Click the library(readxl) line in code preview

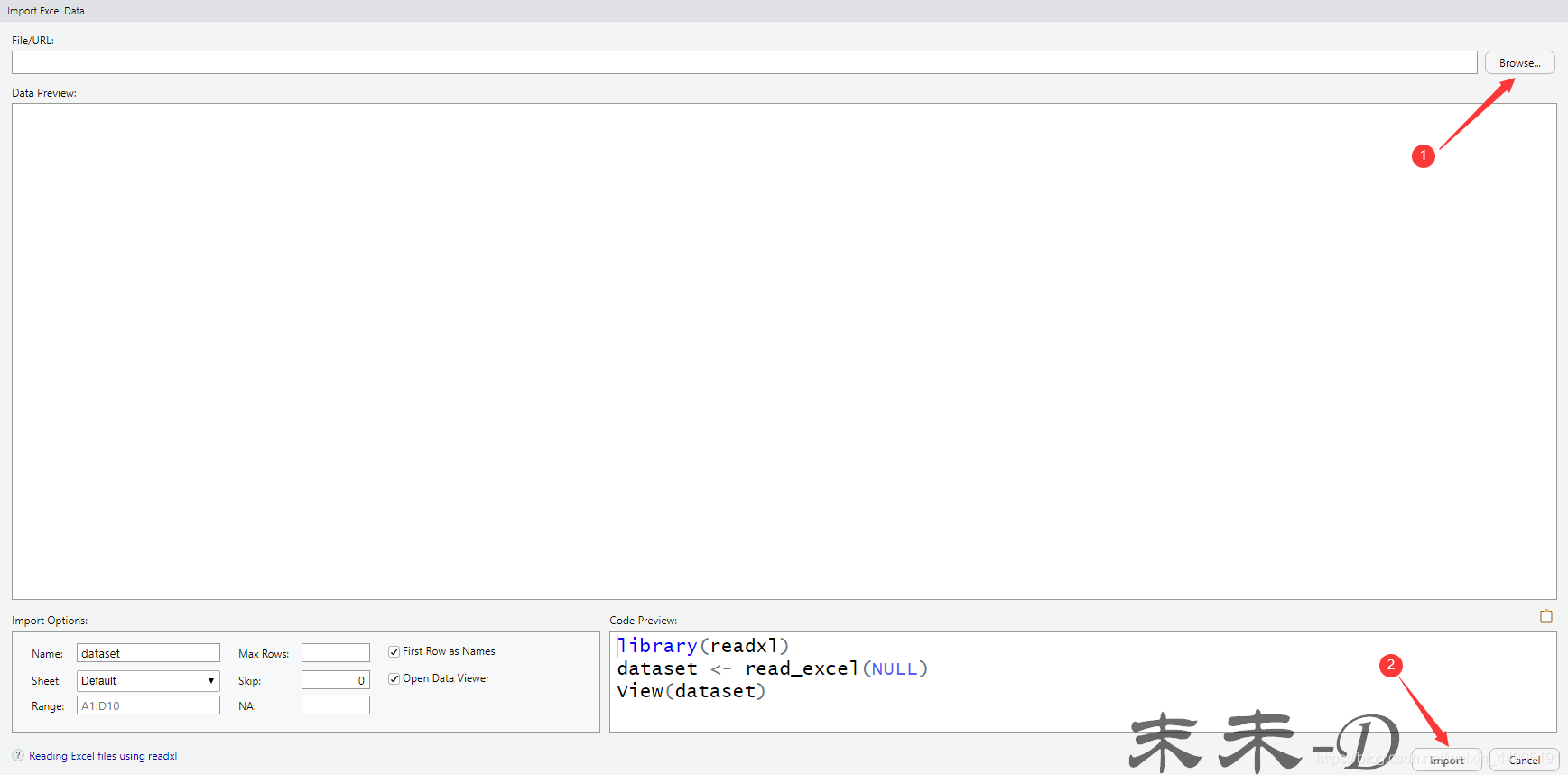(x=703, y=646)
